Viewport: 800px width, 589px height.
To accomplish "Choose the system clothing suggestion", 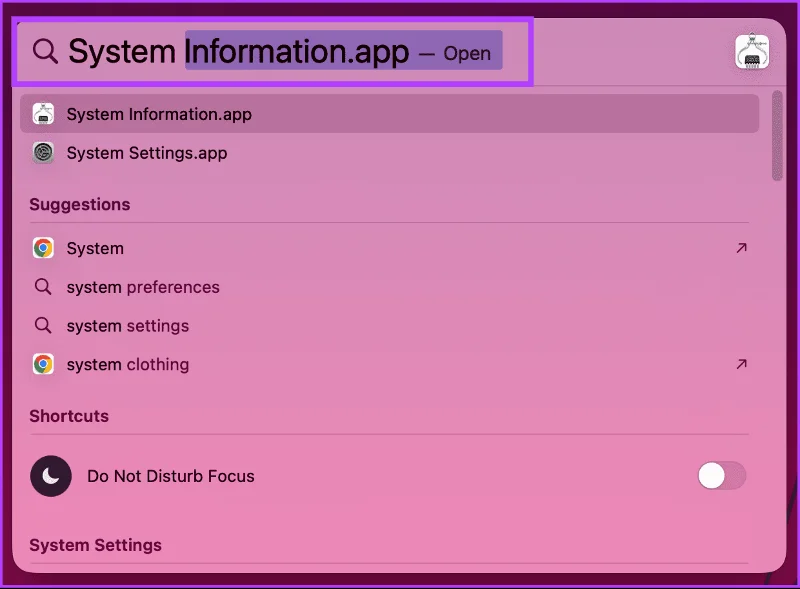I will [x=128, y=364].
